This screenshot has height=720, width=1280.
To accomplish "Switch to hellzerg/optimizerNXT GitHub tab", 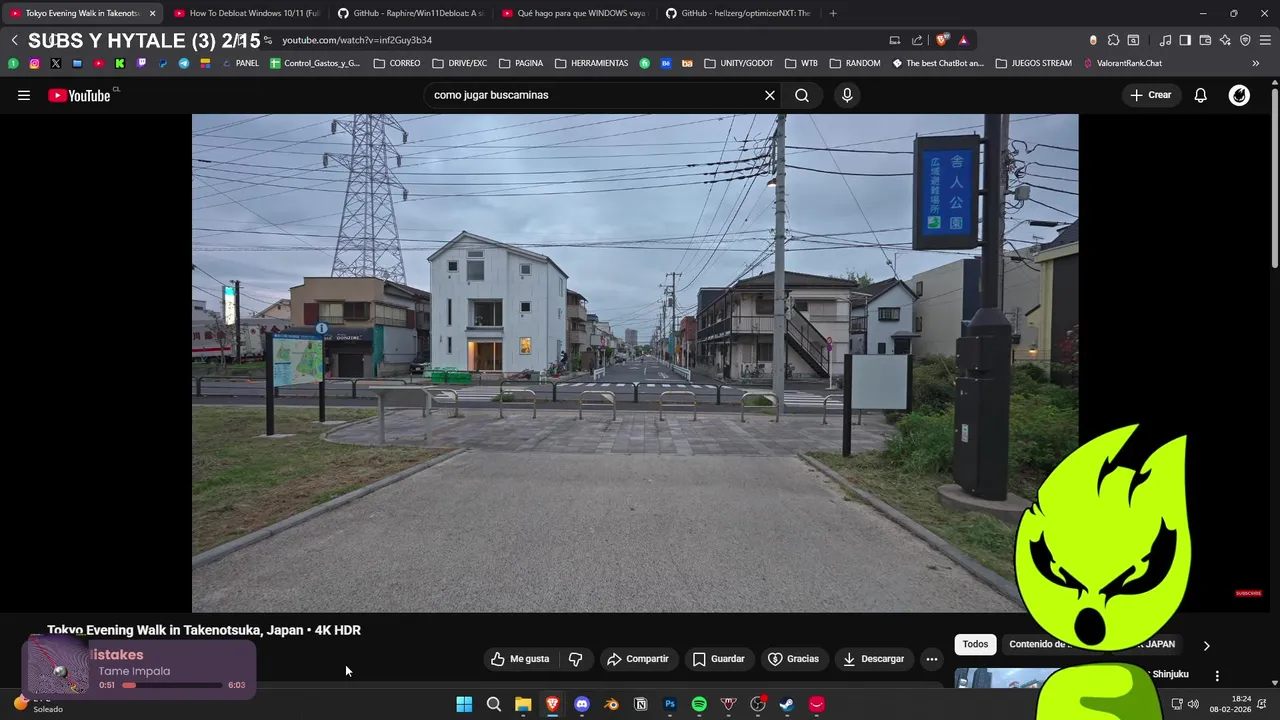I will point(737,13).
